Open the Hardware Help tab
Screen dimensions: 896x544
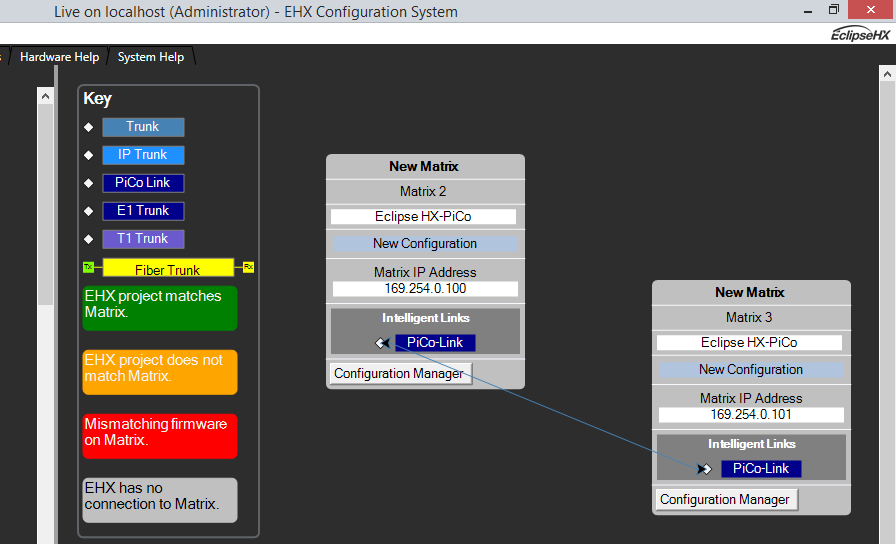59,57
